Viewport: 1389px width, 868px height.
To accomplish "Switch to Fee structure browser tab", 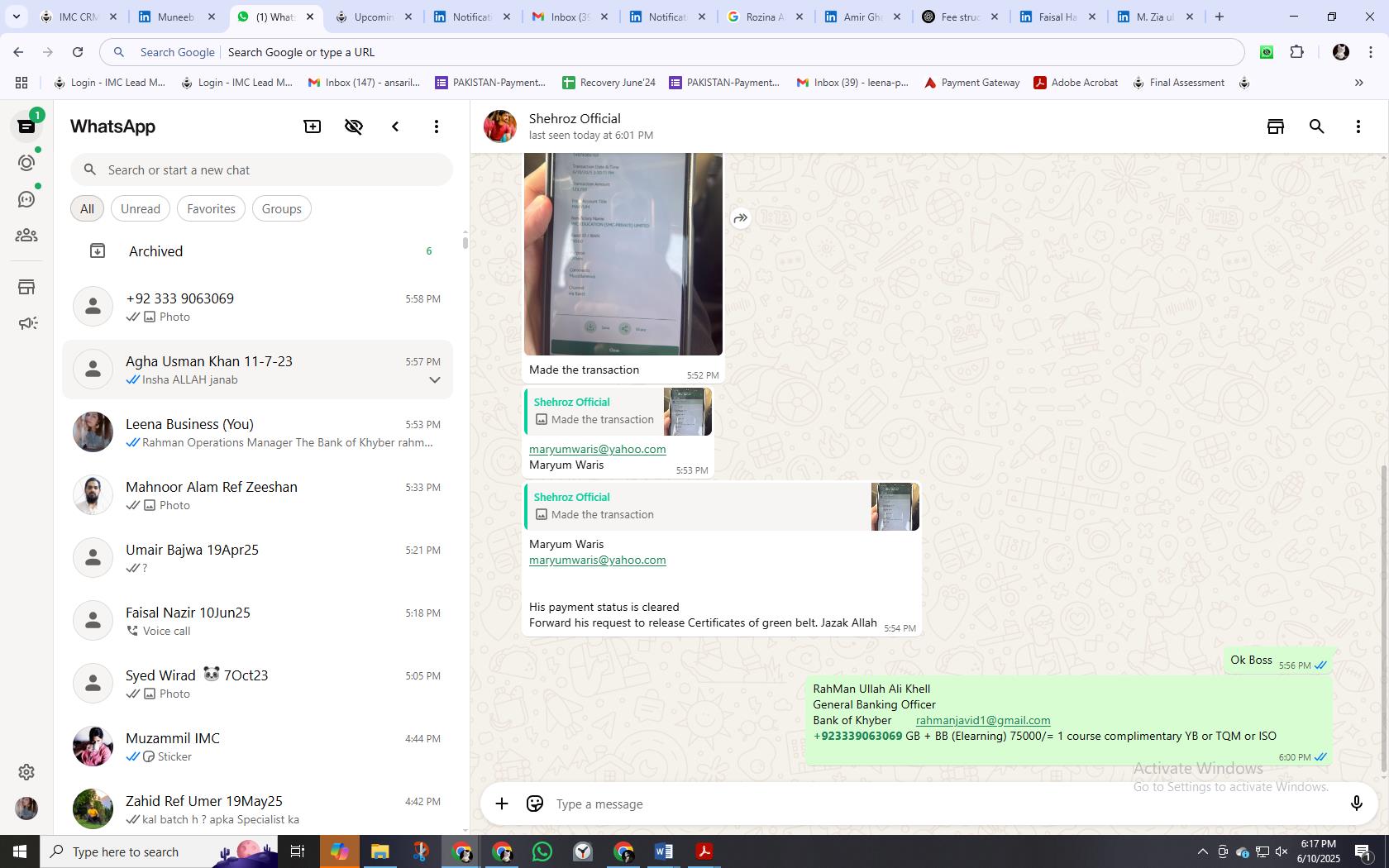I will (959, 17).
